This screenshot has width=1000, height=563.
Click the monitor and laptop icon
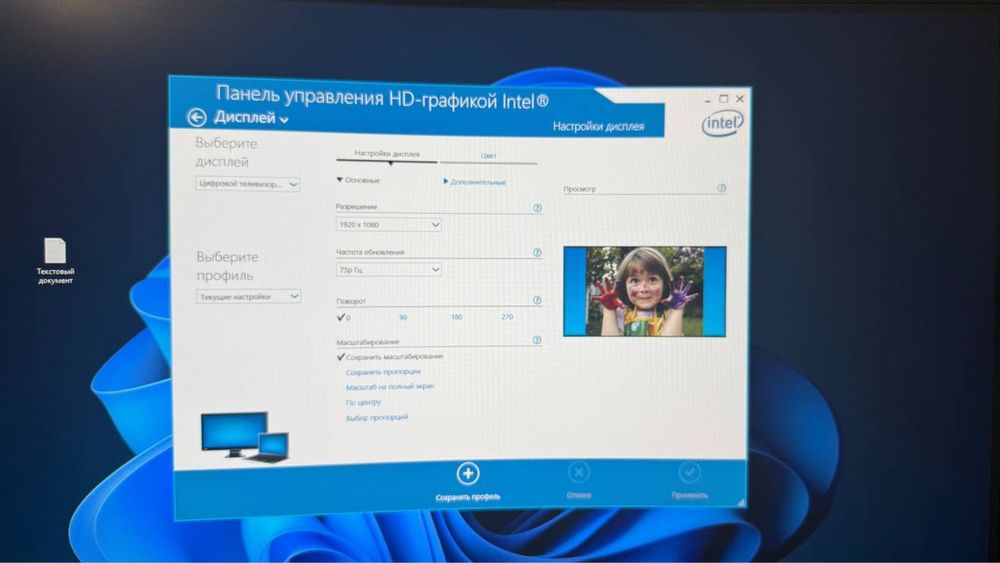tap(245, 437)
